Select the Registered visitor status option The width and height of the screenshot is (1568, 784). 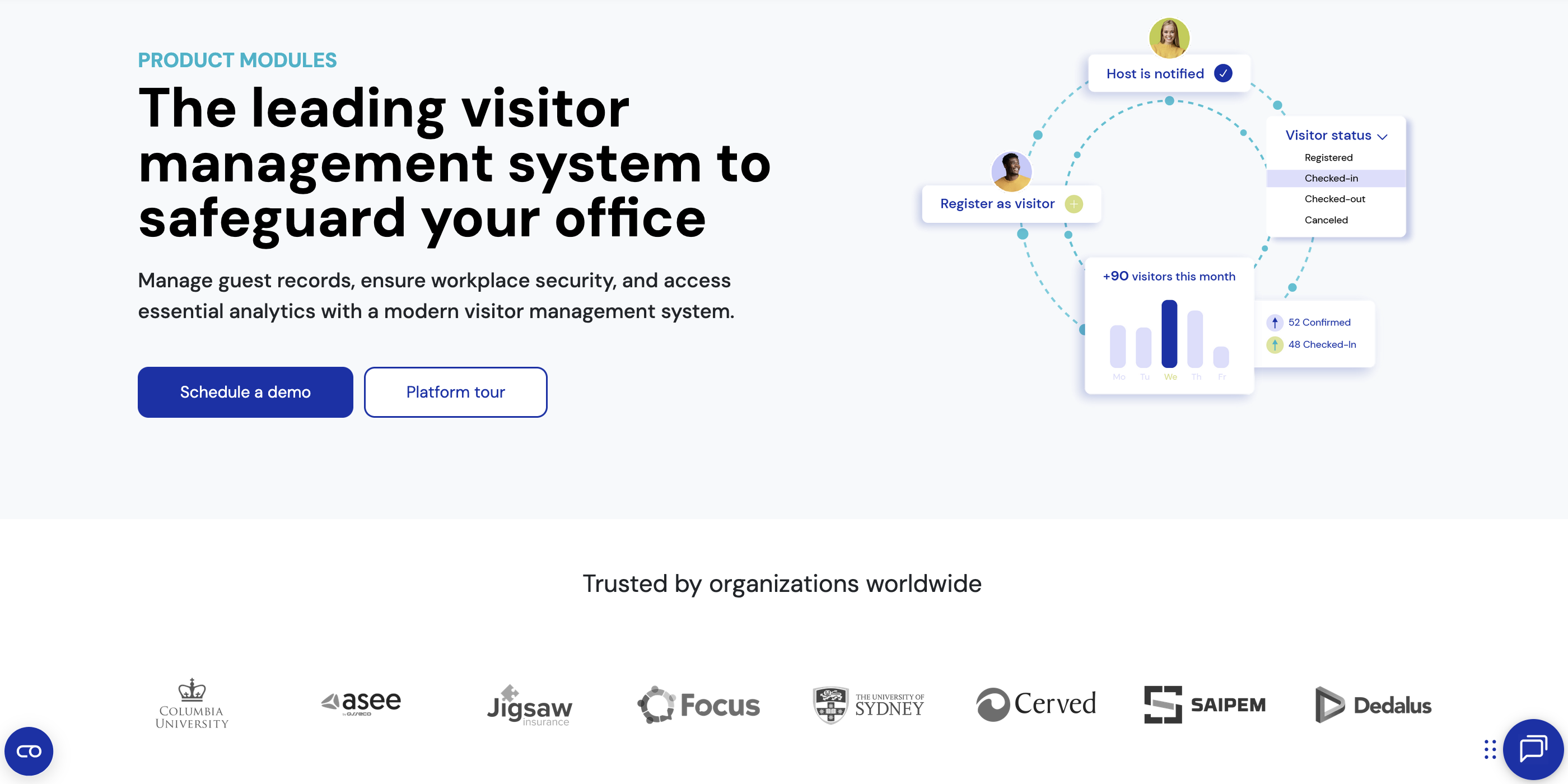pyautogui.click(x=1329, y=157)
